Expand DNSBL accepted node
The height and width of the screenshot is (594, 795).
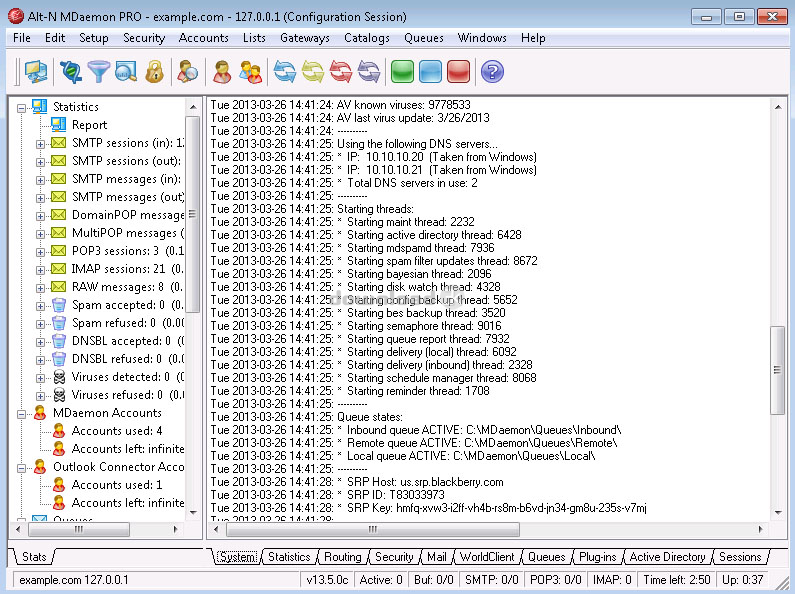click(40, 342)
